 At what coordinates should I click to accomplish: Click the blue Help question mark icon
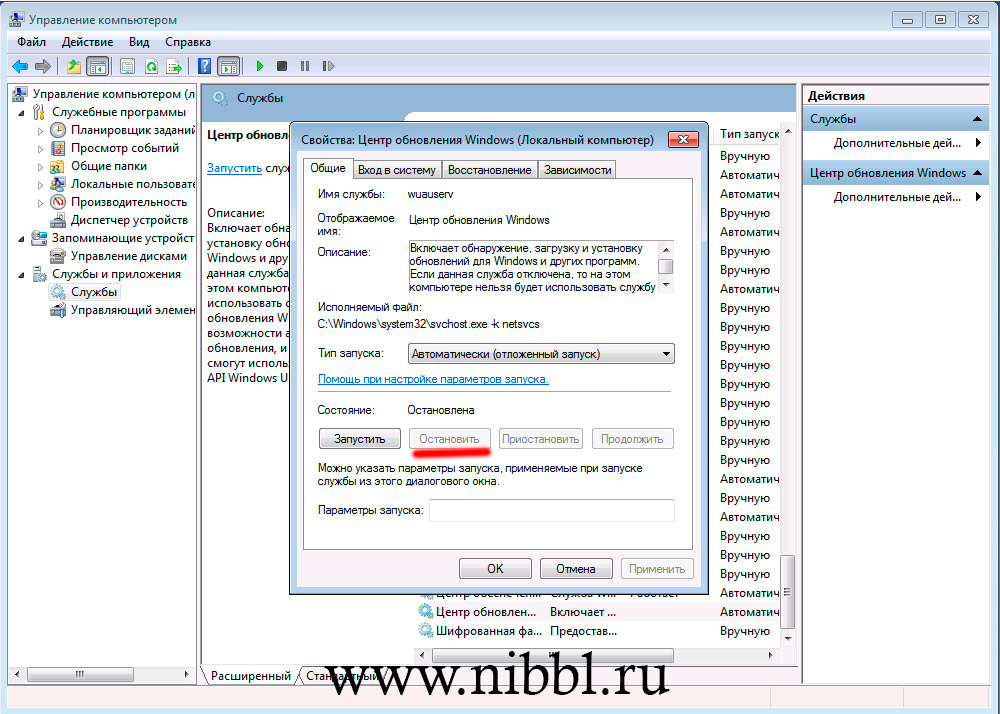(x=204, y=66)
